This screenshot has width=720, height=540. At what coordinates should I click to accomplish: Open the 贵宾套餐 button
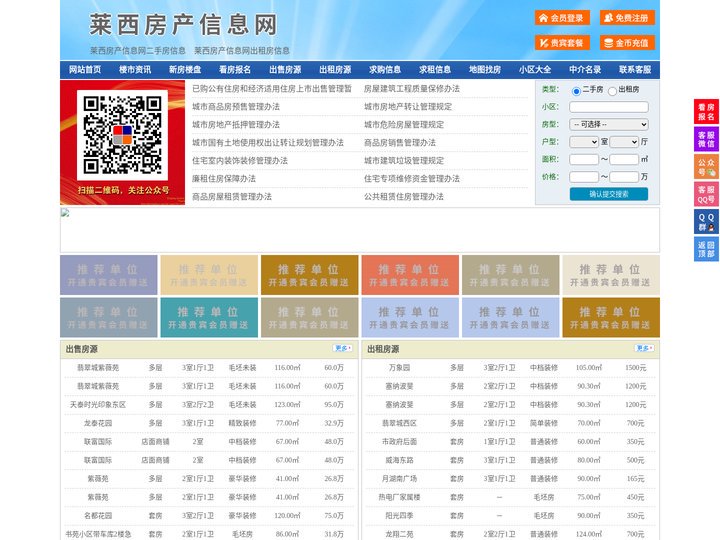pyautogui.click(x=562, y=43)
